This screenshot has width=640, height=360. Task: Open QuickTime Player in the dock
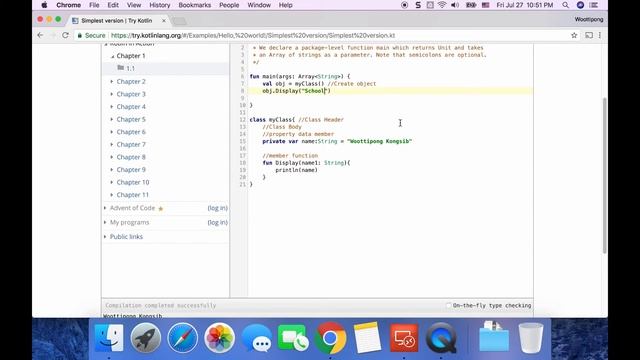441,338
